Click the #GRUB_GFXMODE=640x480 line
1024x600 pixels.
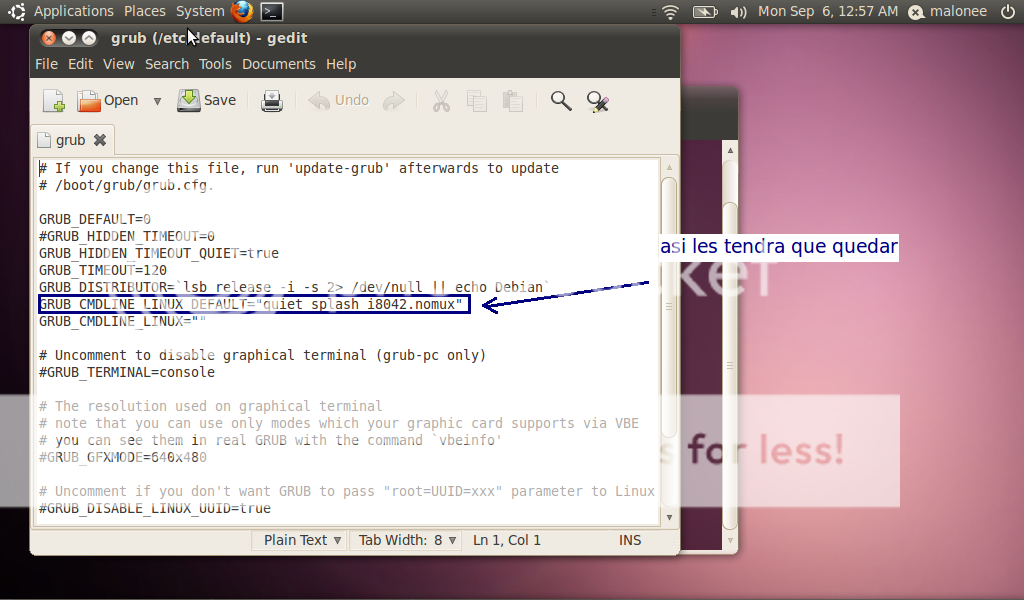(x=123, y=457)
